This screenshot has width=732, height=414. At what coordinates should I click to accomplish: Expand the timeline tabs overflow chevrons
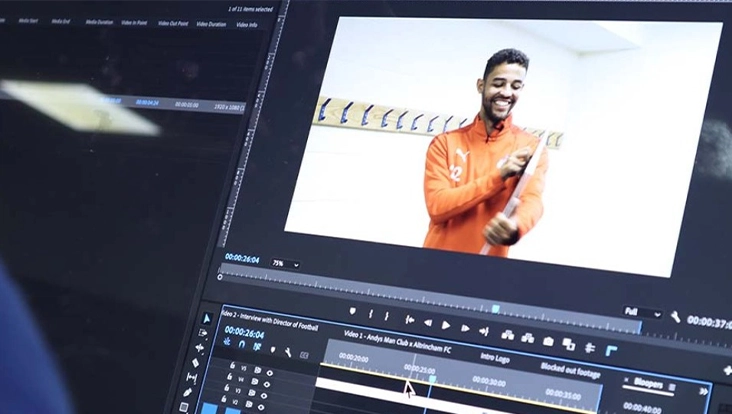pos(704,392)
